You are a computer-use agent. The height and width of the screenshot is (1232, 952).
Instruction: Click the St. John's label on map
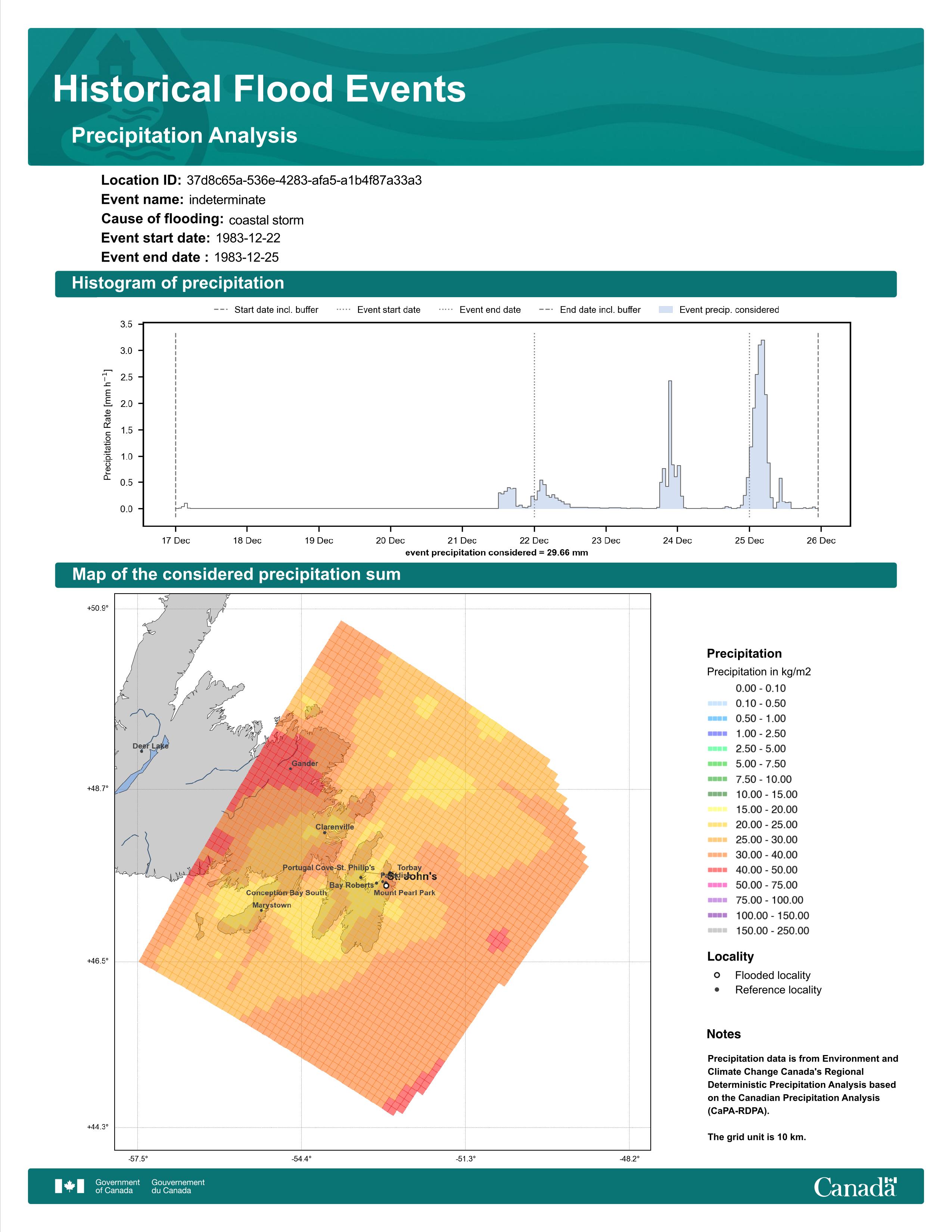pyautogui.click(x=412, y=877)
